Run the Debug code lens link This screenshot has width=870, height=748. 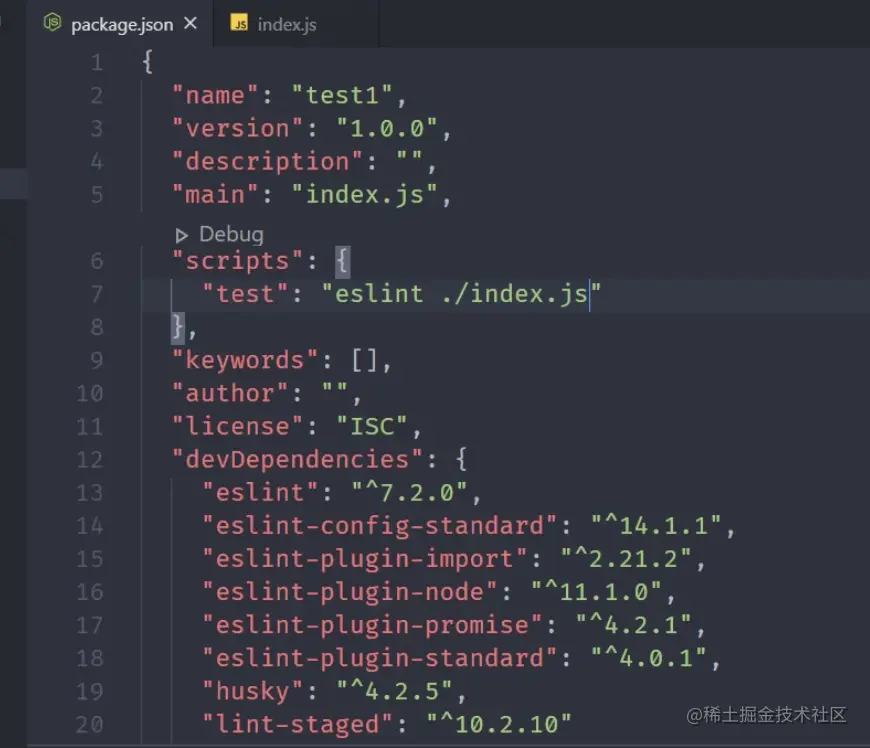pos(231,234)
